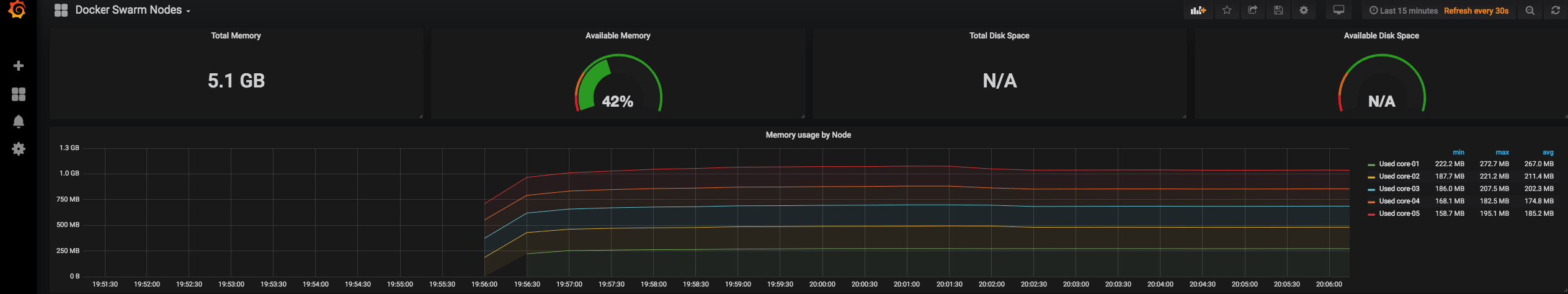Open Memory usage by Node panel menu

click(808, 135)
